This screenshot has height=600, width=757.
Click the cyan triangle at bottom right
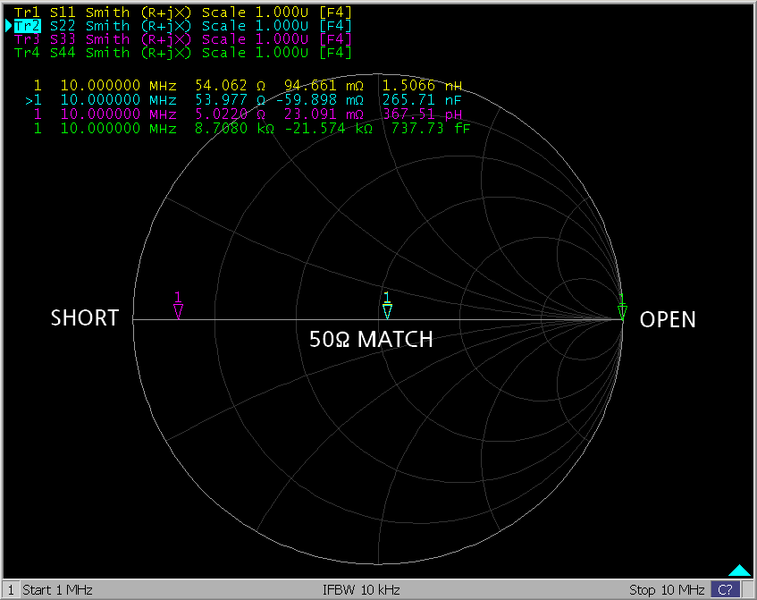pyautogui.click(x=739, y=570)
